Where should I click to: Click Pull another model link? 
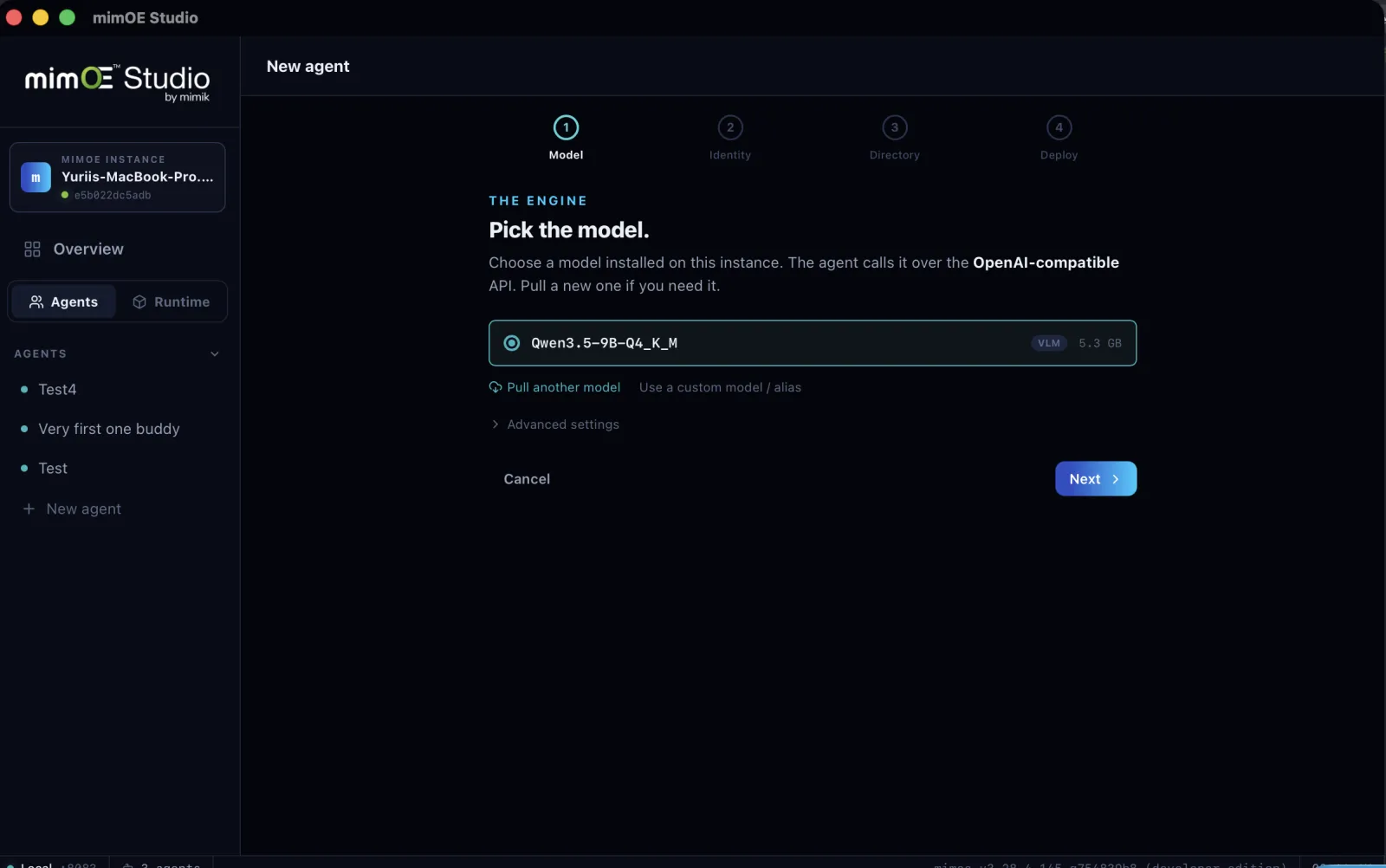[x=555, y=387]
